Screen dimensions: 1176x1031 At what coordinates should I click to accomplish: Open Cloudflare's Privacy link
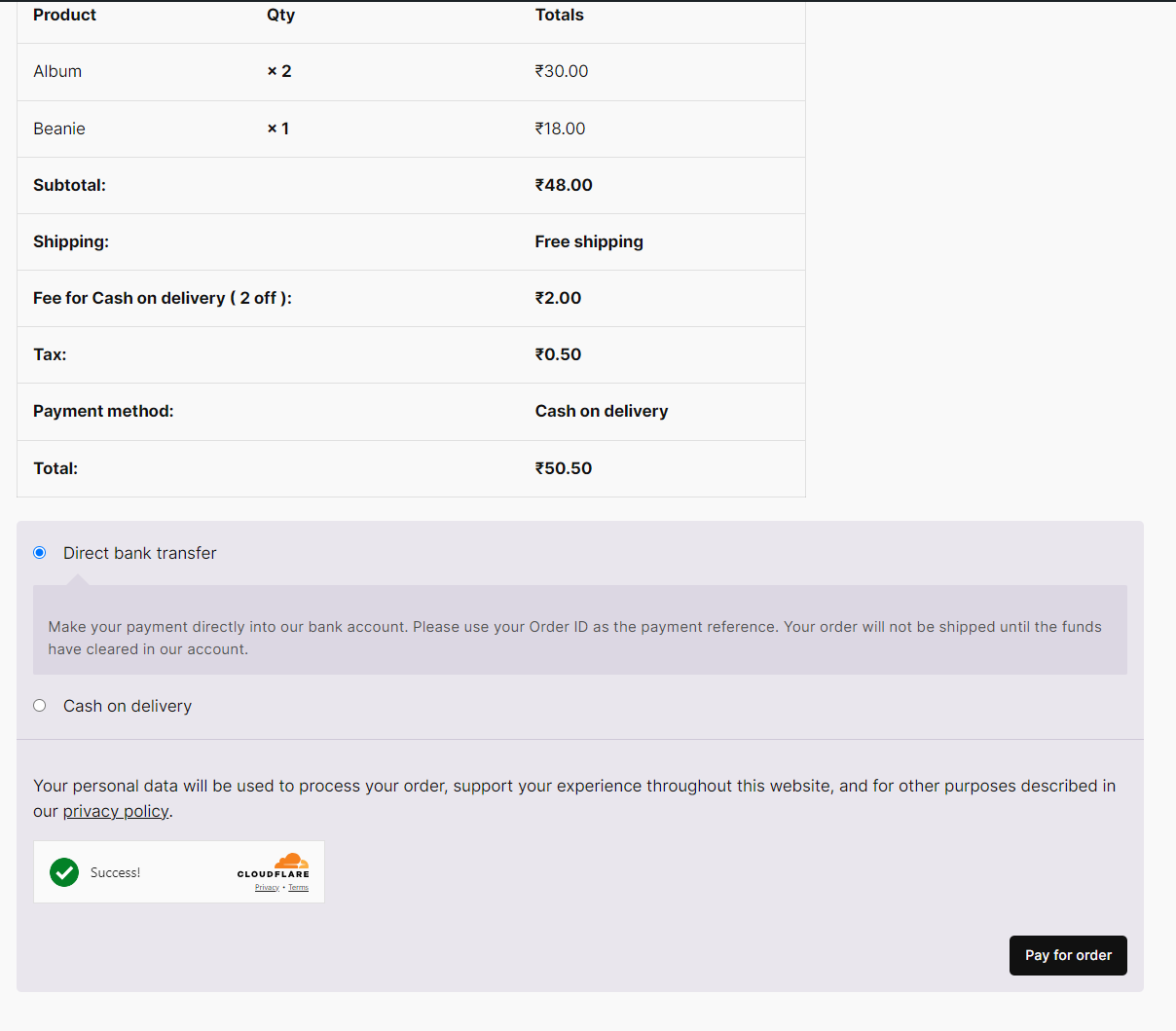267,888
